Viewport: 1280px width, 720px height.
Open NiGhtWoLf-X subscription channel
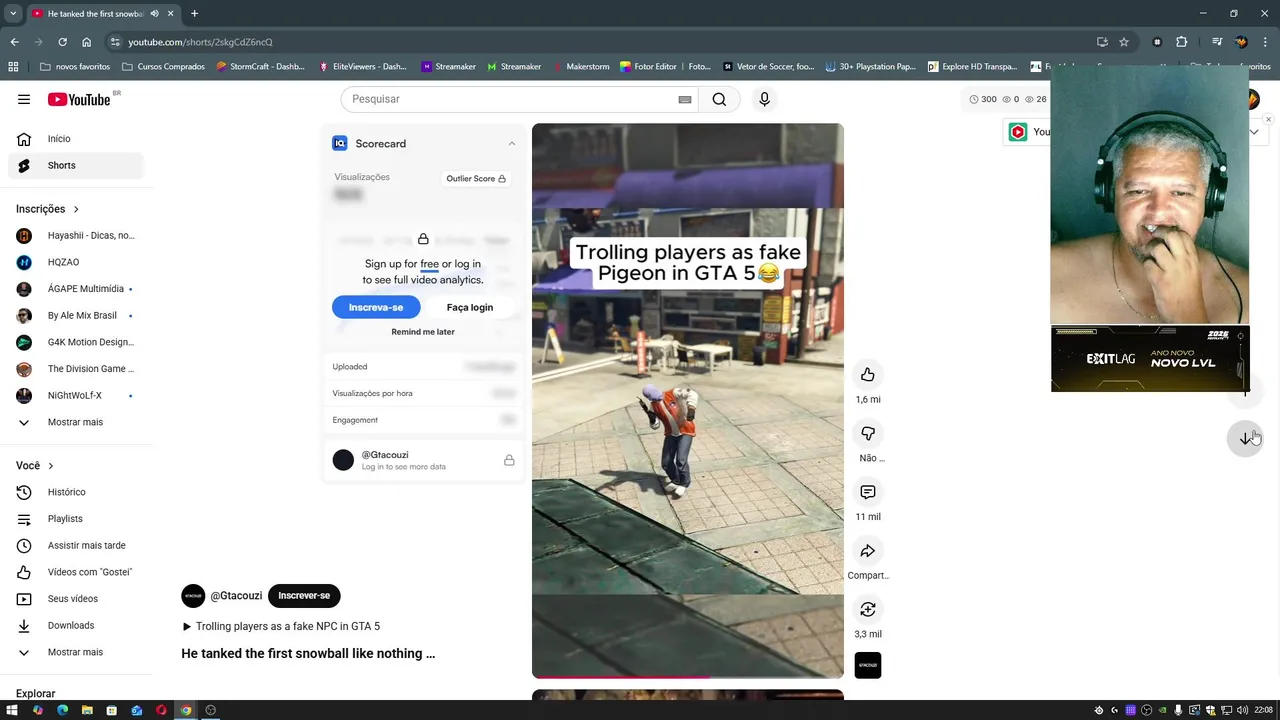pyautogui.click(x=76, y=396)
